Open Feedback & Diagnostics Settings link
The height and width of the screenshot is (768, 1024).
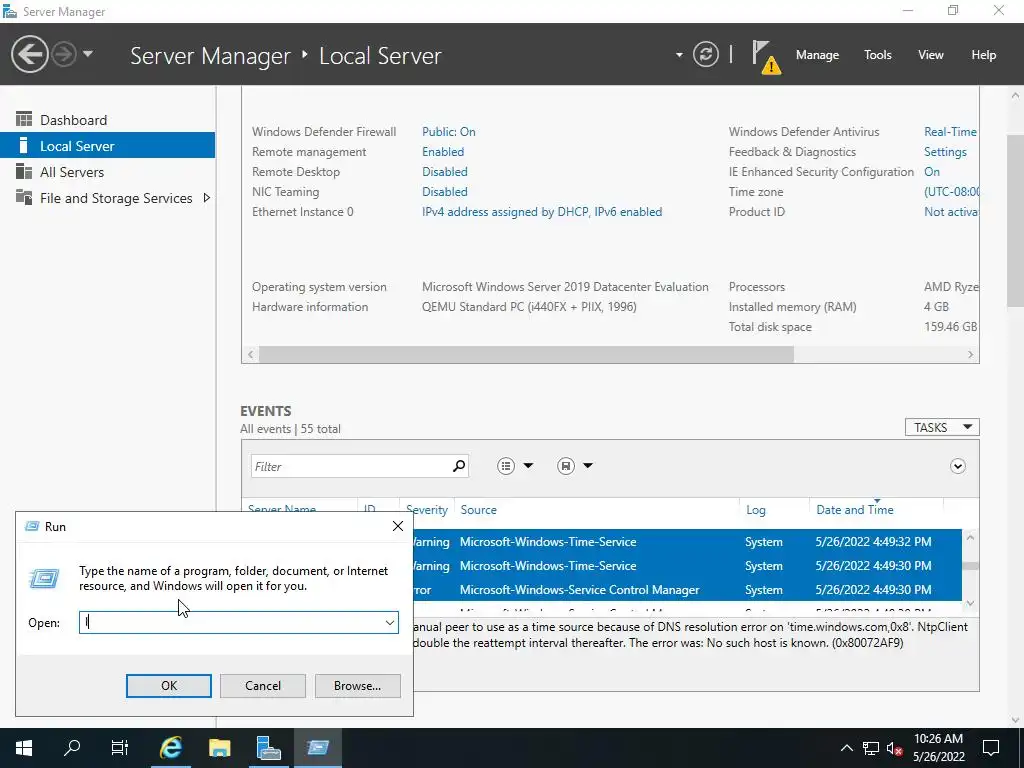(945, 152)
